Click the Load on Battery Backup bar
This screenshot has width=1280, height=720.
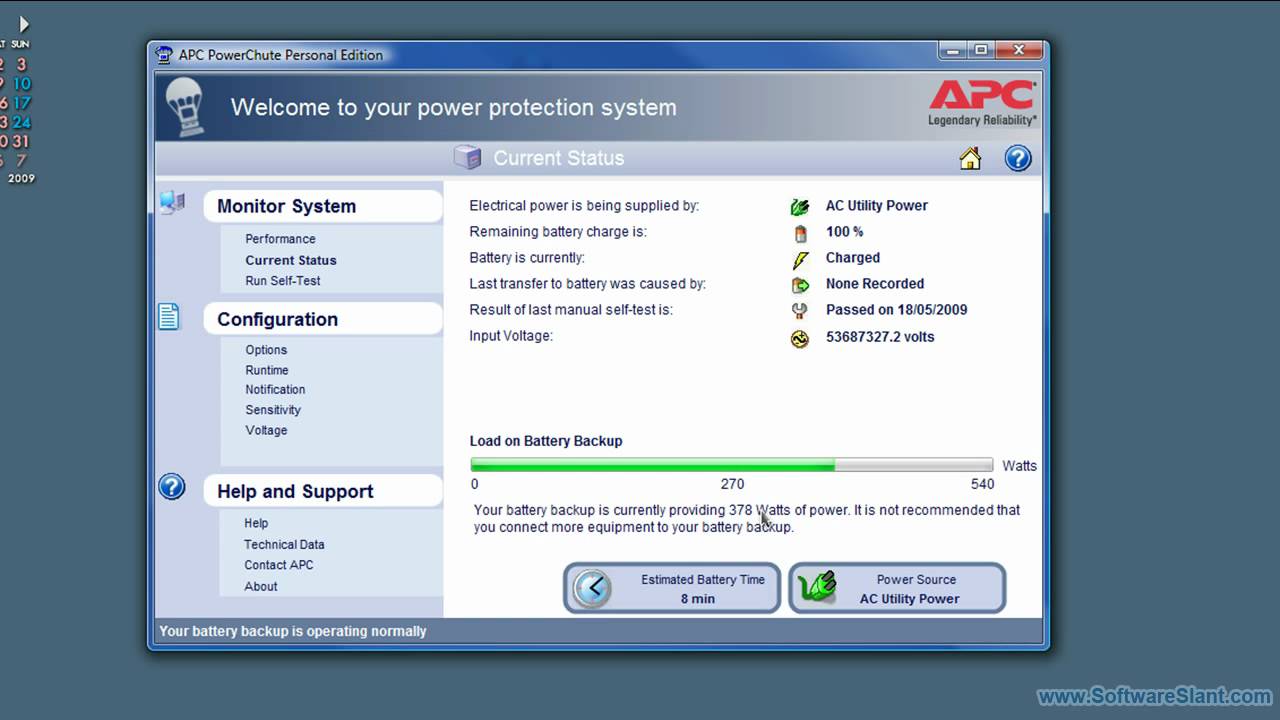pos(732,465)
